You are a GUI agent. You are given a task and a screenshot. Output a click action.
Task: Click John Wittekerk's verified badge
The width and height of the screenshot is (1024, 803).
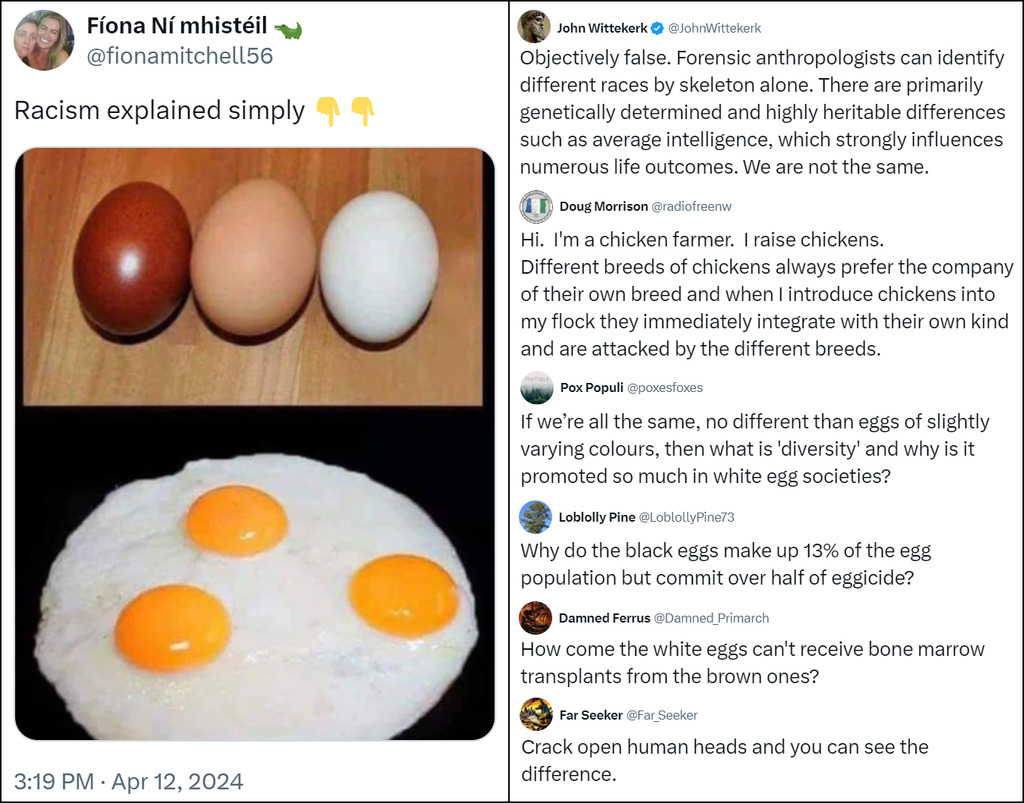(657, 28)
